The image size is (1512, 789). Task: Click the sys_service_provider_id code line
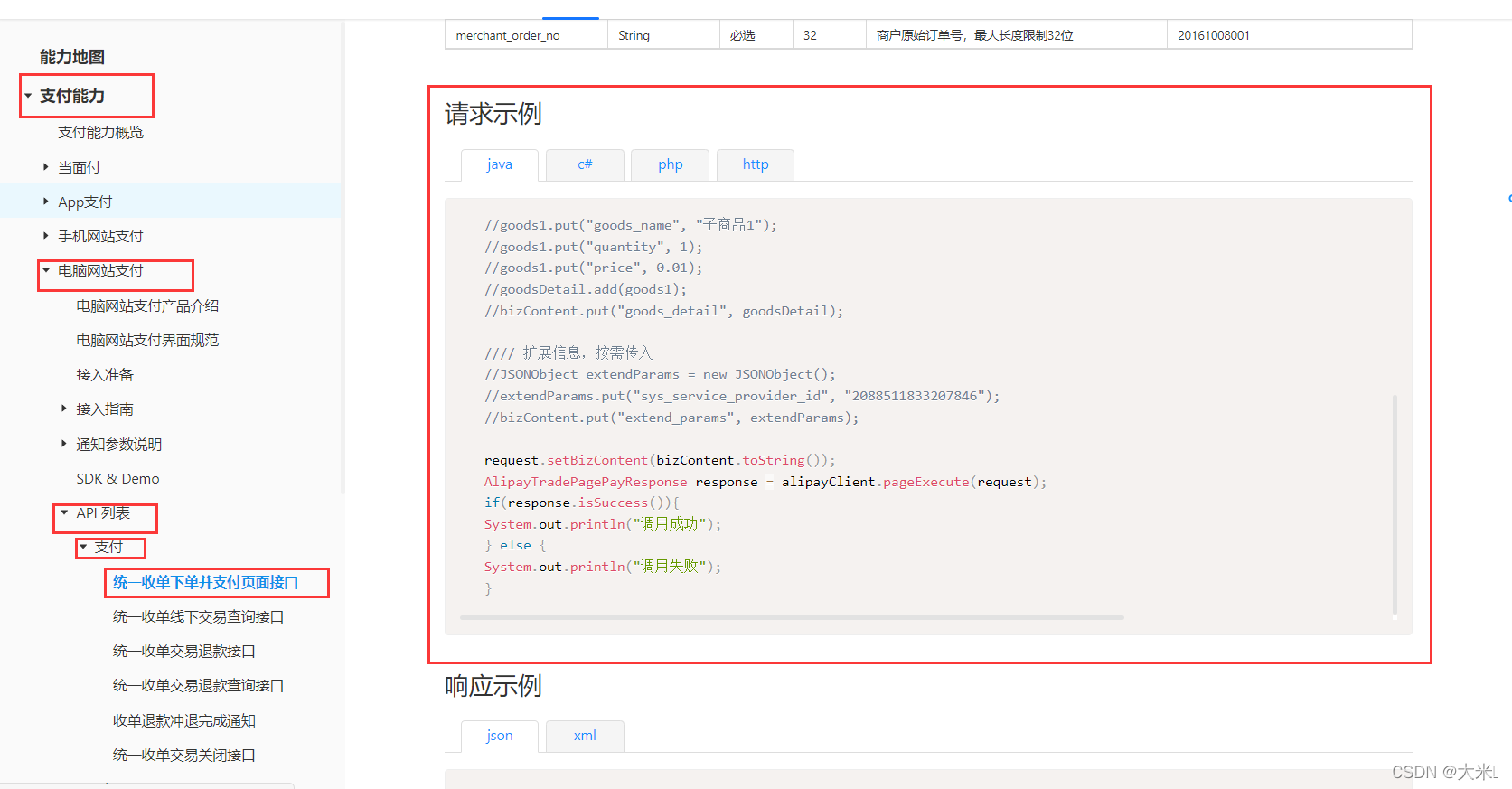tap(742, 396)
